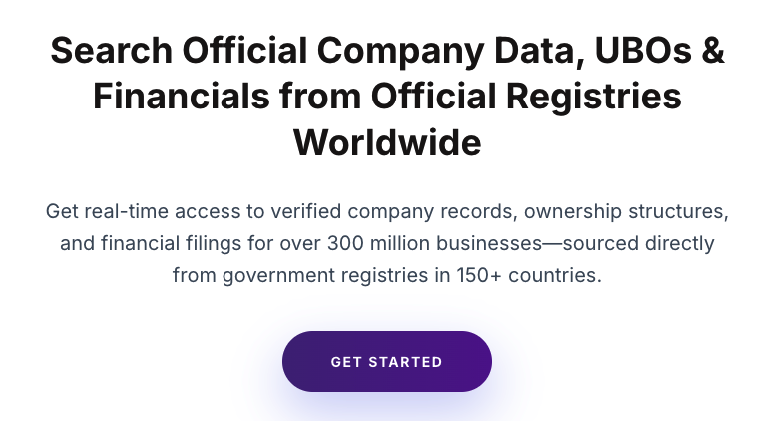Click the '300 million businesses' phrase

coord(435,243)
